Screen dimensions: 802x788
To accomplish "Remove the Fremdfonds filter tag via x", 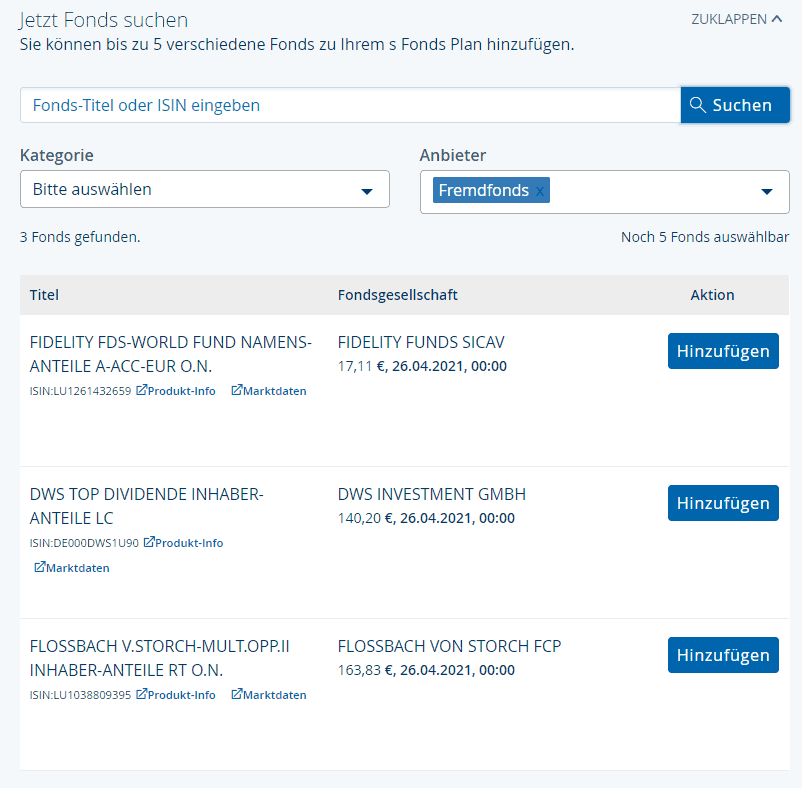I will [x=540, y=191].
